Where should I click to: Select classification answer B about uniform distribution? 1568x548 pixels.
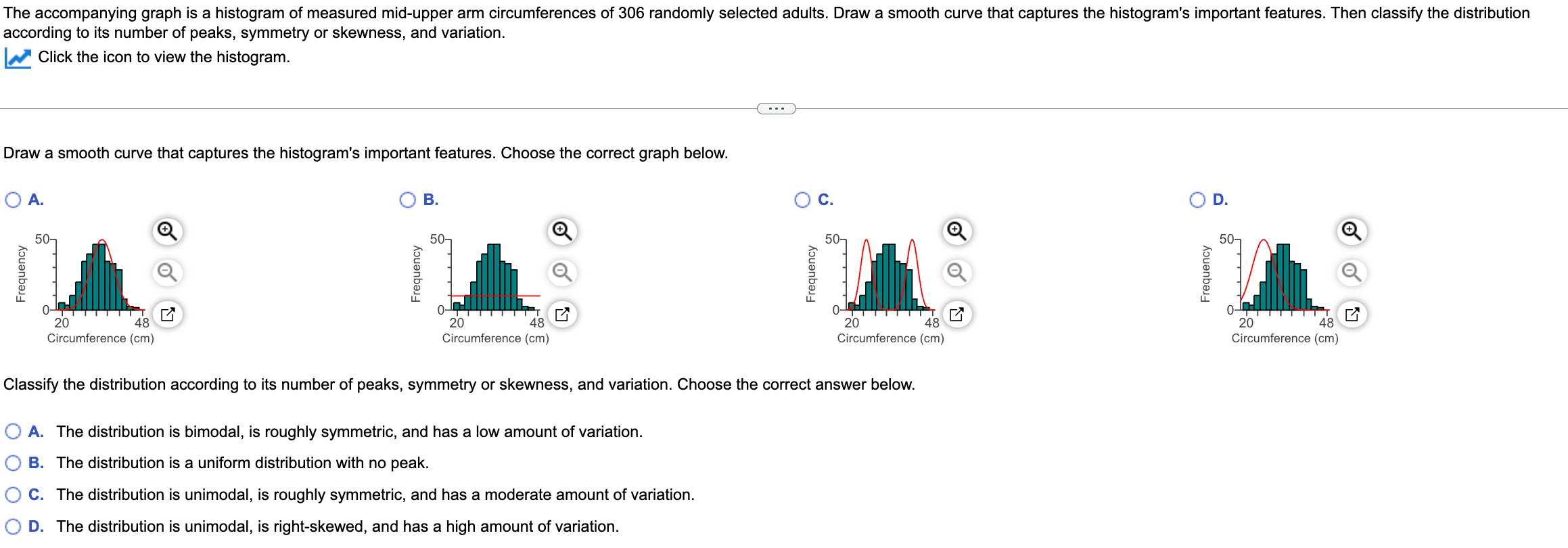(12, 463)
